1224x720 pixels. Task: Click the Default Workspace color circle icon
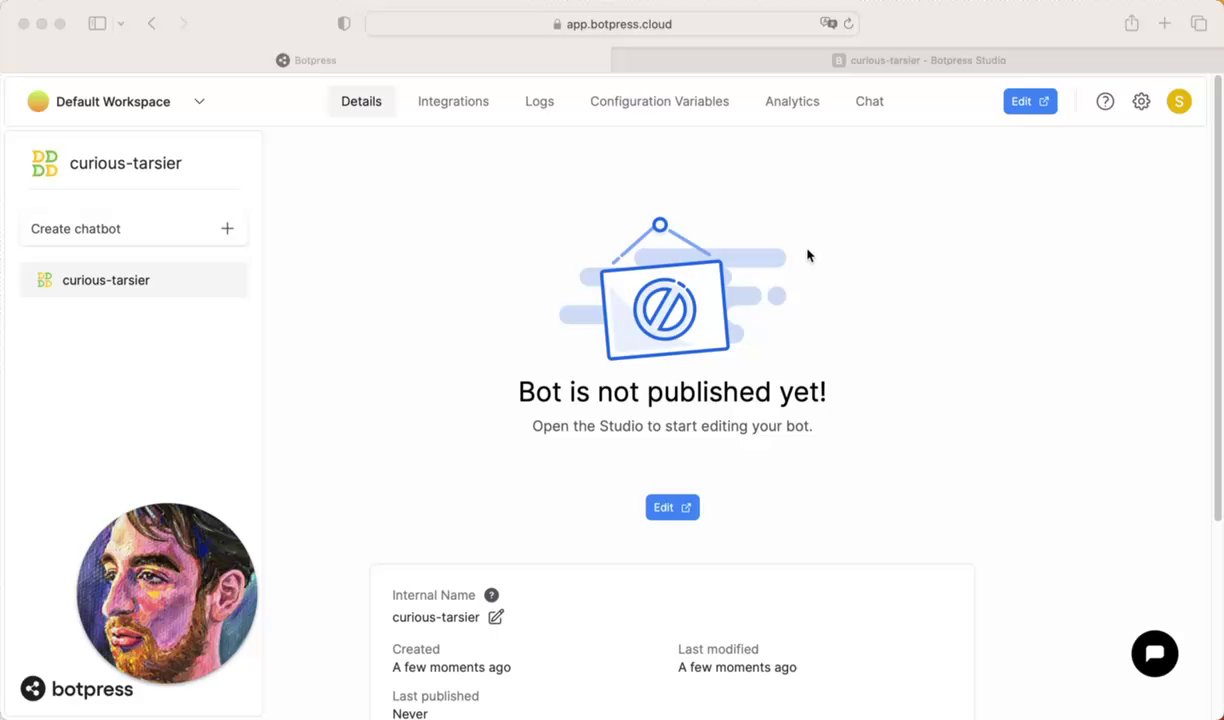[x=38, y=101]
